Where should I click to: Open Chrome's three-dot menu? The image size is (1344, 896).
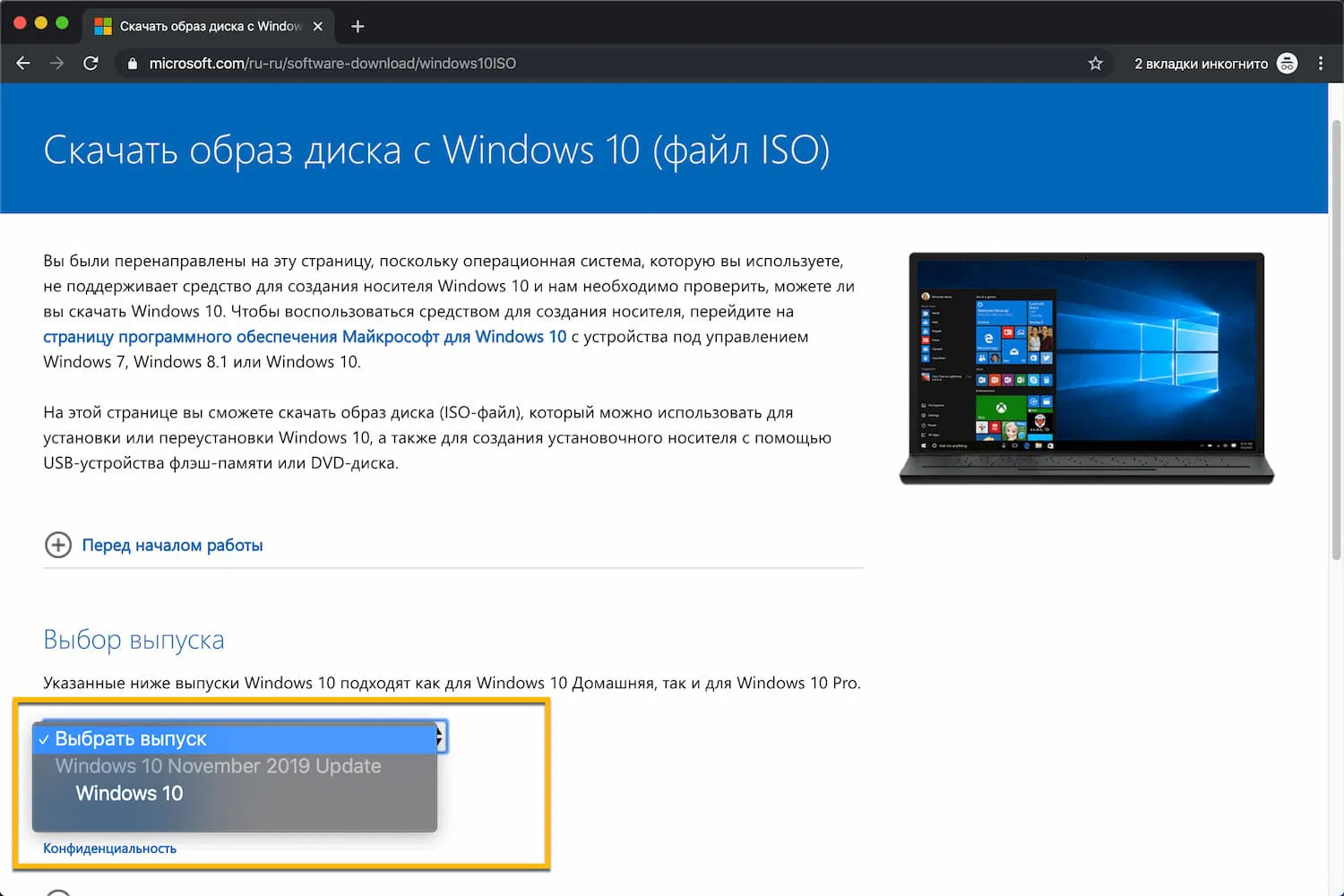(x=1321, y=63)
